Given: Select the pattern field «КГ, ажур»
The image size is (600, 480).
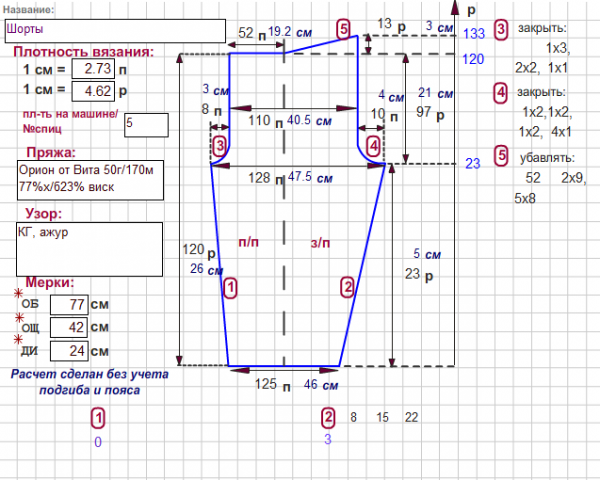Looking at the screenshot, I should pos(90,247).
